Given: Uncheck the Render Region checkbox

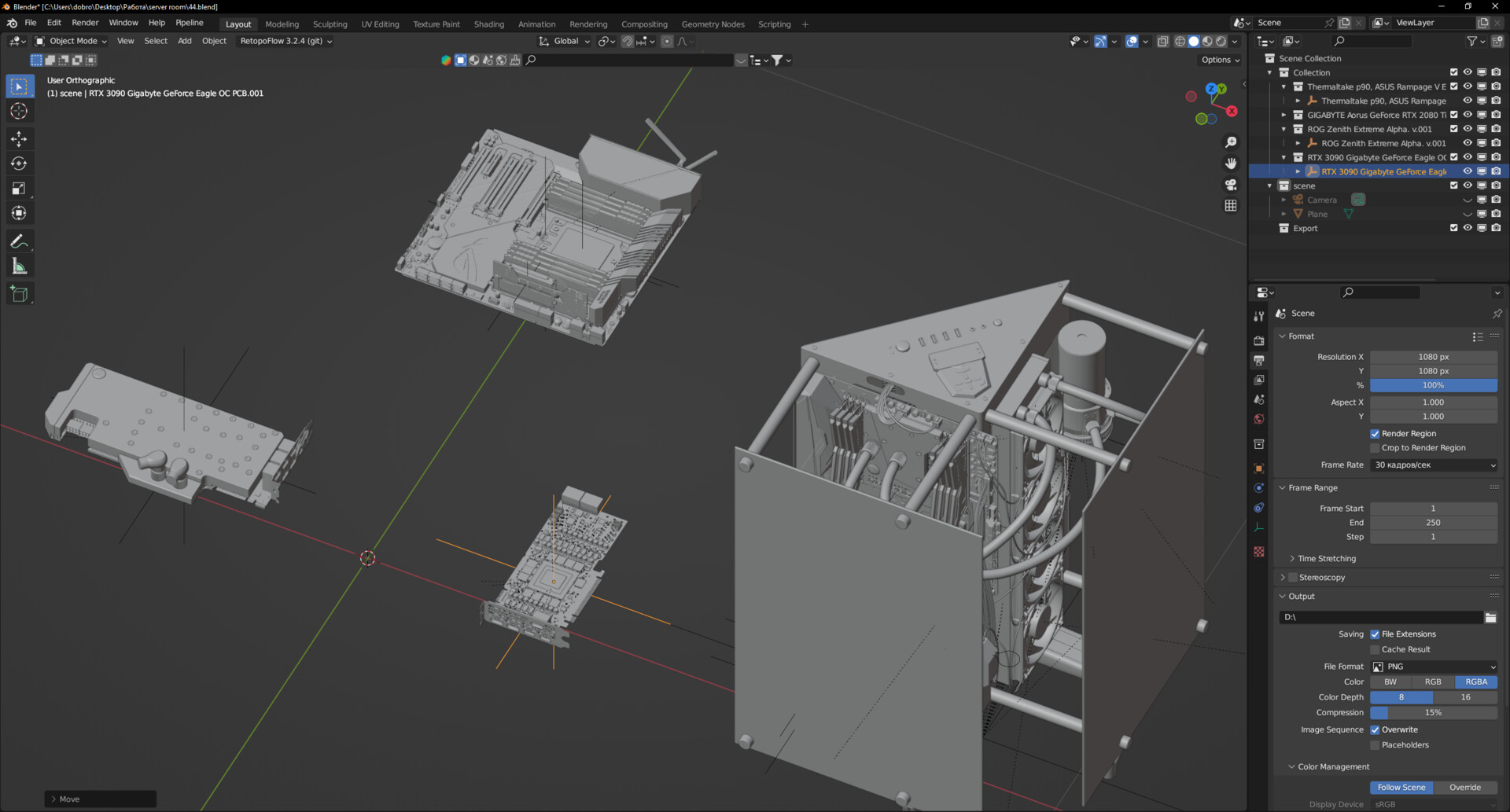Looking at the screenshot, I should click(1376, 433).
